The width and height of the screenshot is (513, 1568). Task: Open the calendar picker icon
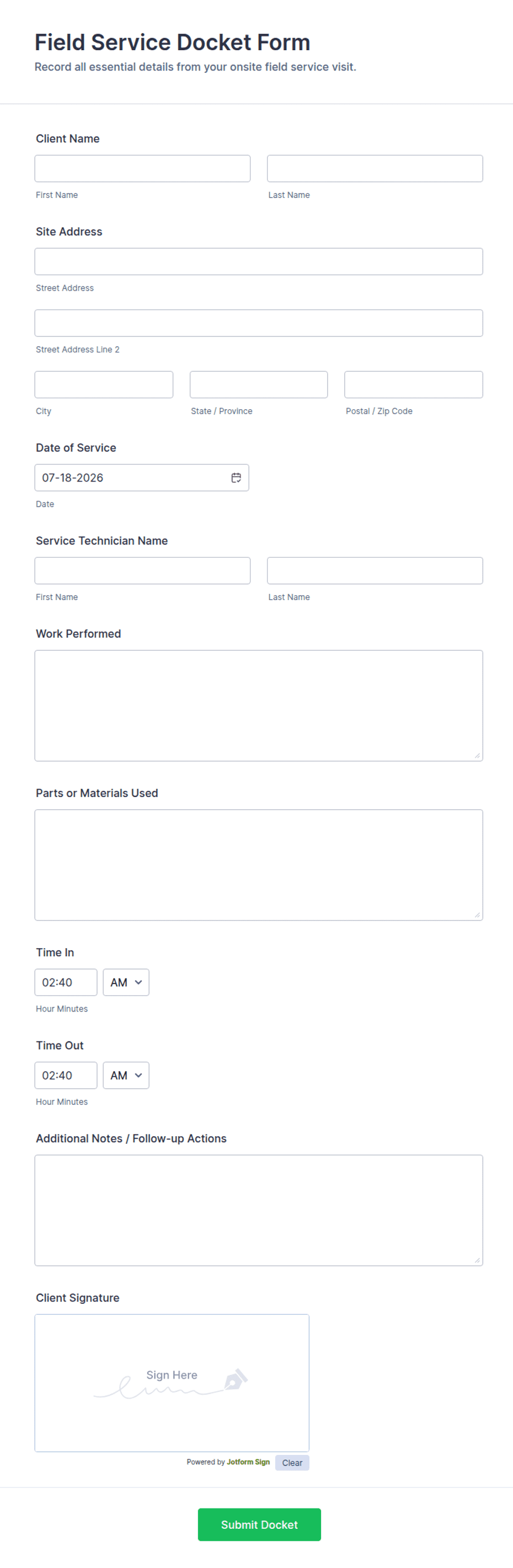(x=236, y=478)
